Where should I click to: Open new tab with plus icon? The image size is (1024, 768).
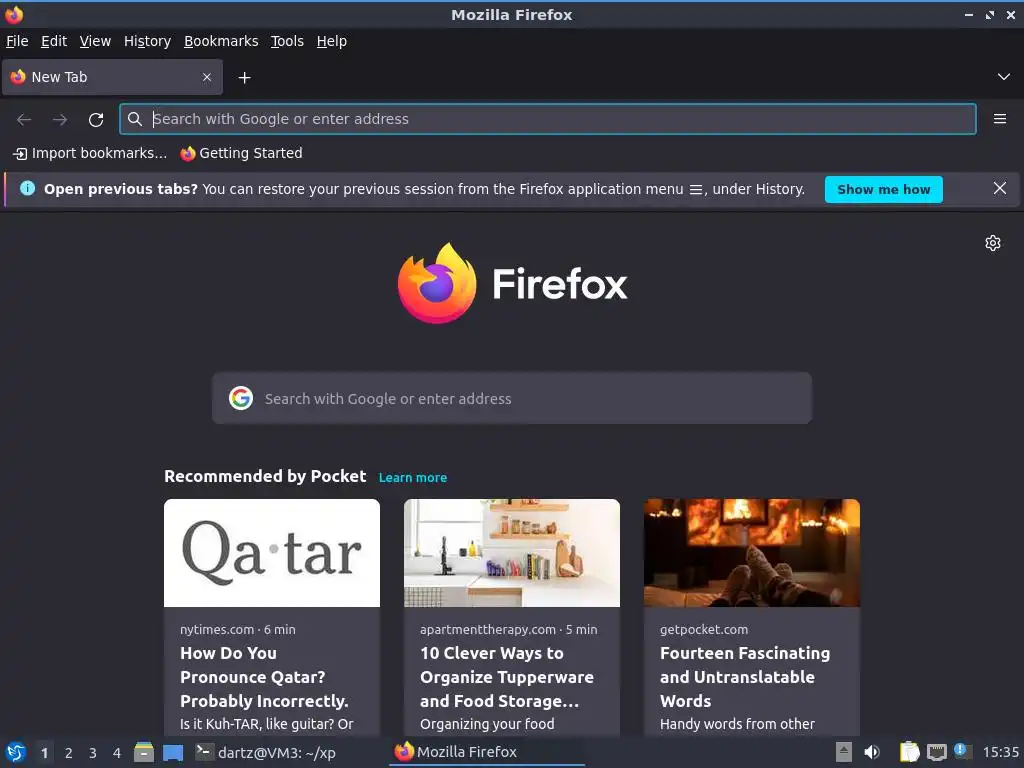244,78
